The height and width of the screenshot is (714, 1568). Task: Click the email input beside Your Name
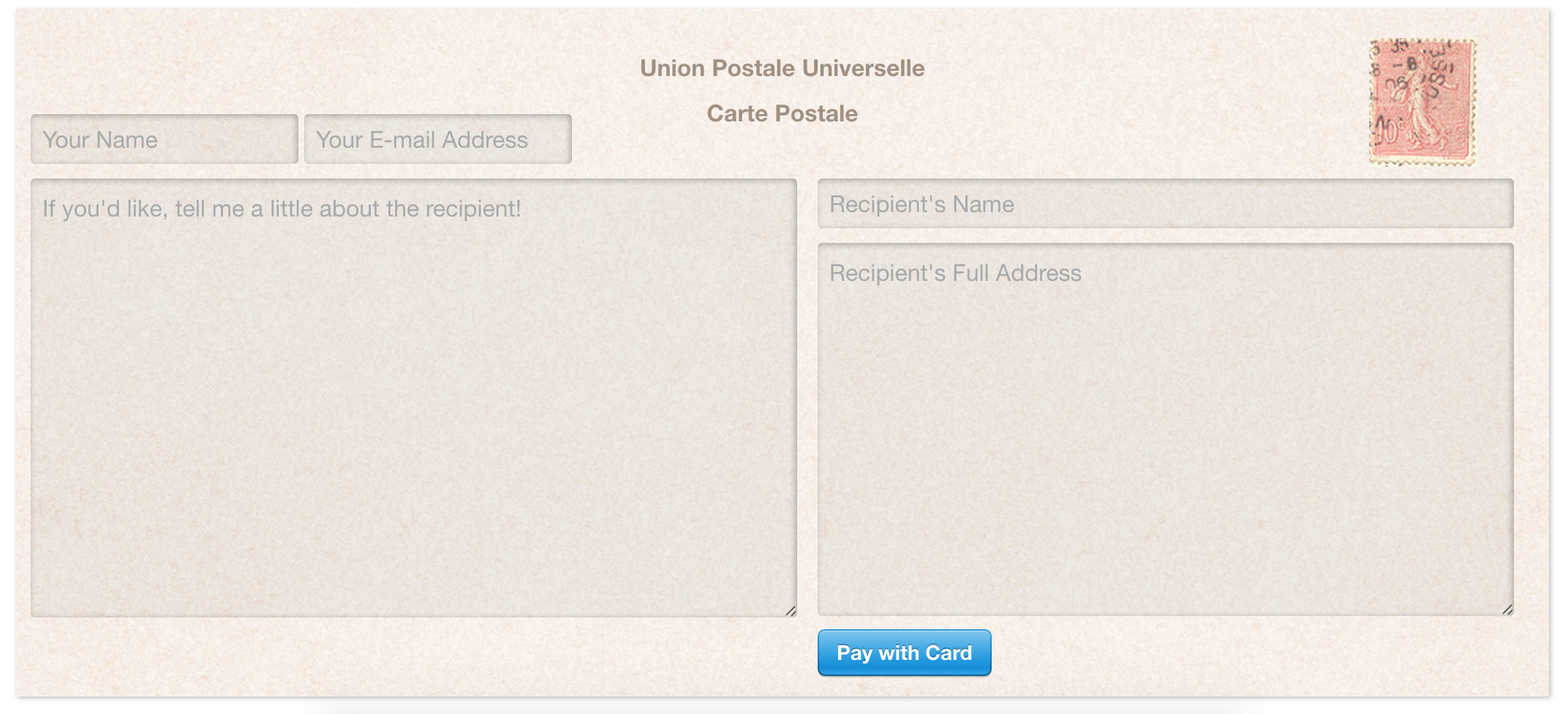(x=437, y=139)
